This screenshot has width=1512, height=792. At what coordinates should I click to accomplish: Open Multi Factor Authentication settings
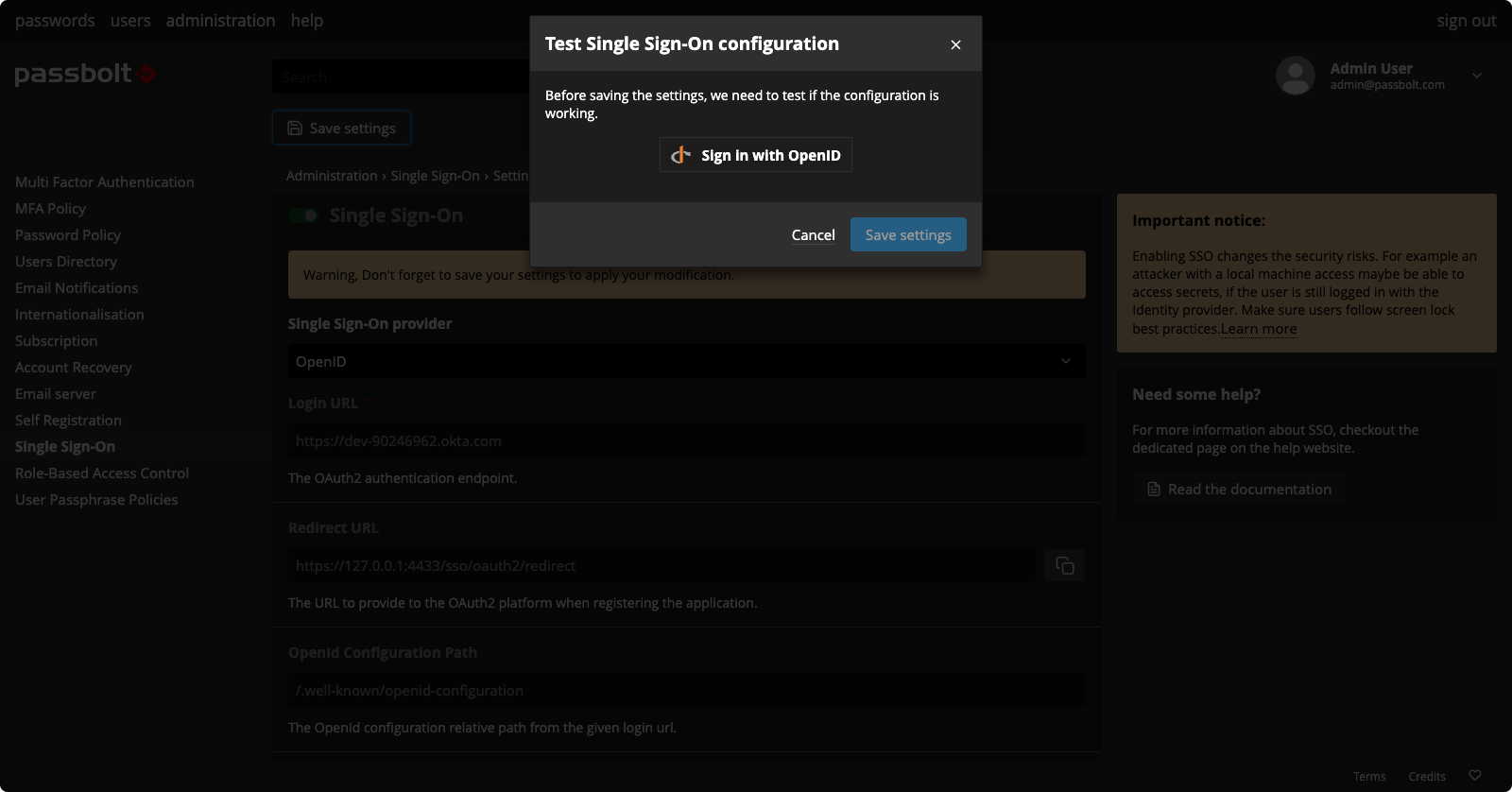click(104, 181)
